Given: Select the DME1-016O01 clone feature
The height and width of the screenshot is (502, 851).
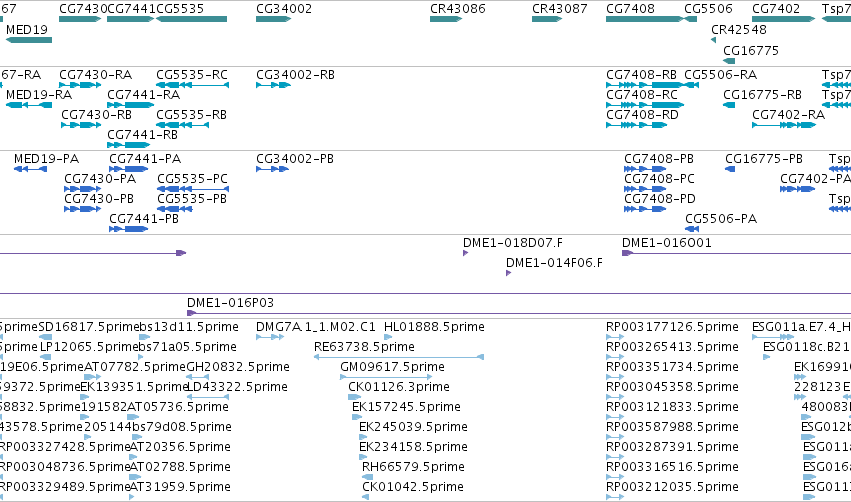Looking at the screenshot, I should click(x=736, y=253).
